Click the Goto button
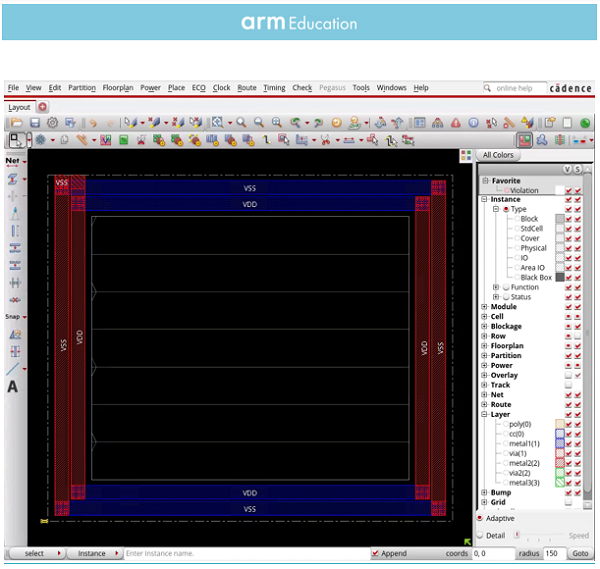This screenshot has width=600, height=569. point(580,553)
